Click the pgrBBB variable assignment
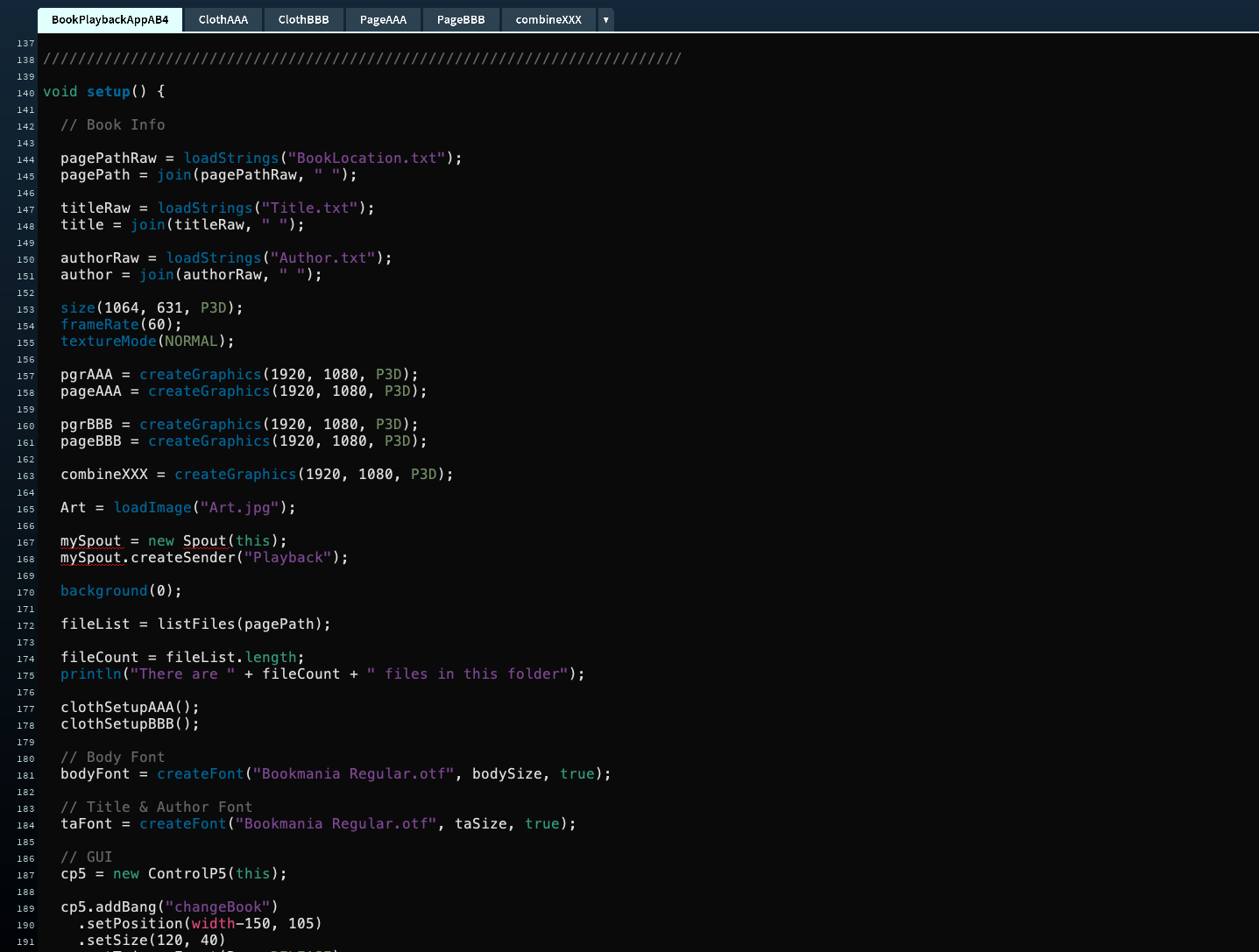The image size is (1259, 952). point(240,425)
